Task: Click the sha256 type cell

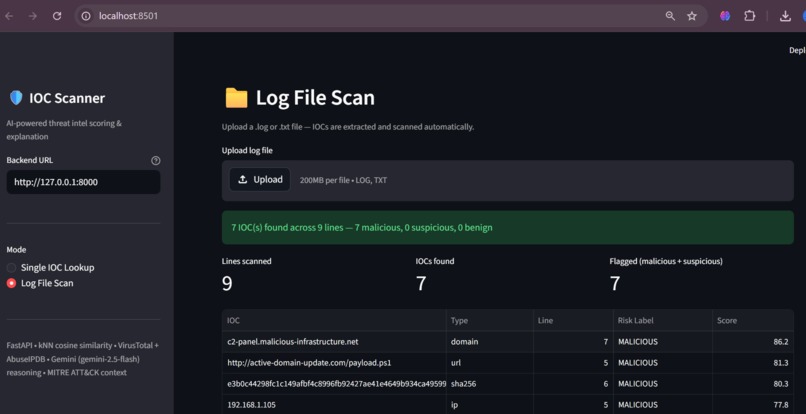Action: (489, 384)
